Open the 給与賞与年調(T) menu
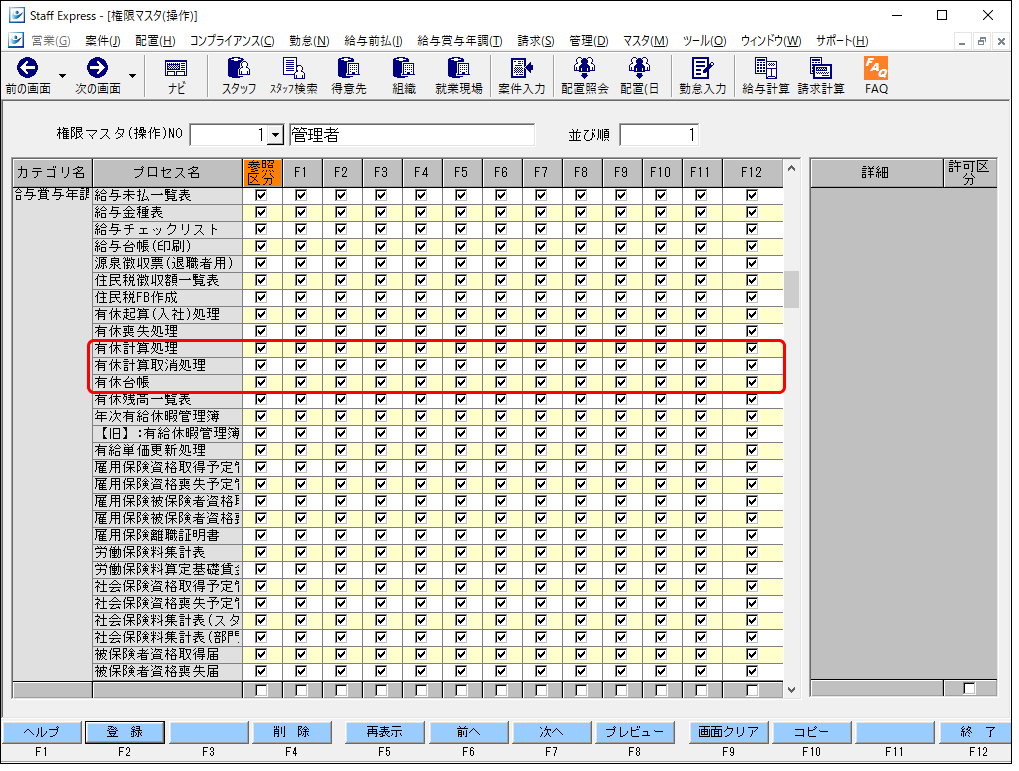The width and height of the screenshot is (1019, 771). pyautogui.click(x=459, y=41)
